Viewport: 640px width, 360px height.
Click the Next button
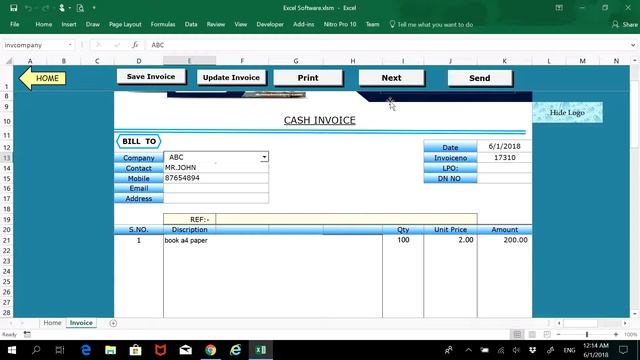click(391, 78)
